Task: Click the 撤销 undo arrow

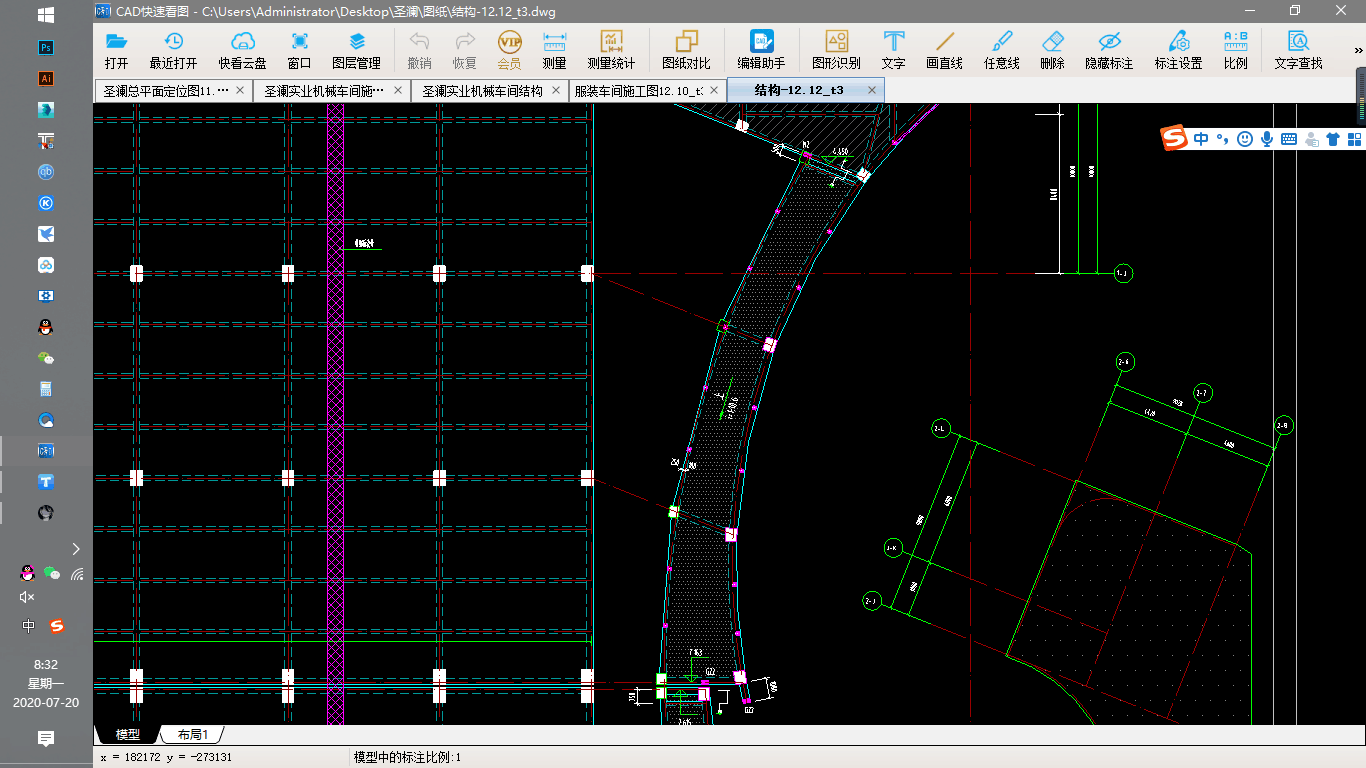Action: tap(419, 49)
